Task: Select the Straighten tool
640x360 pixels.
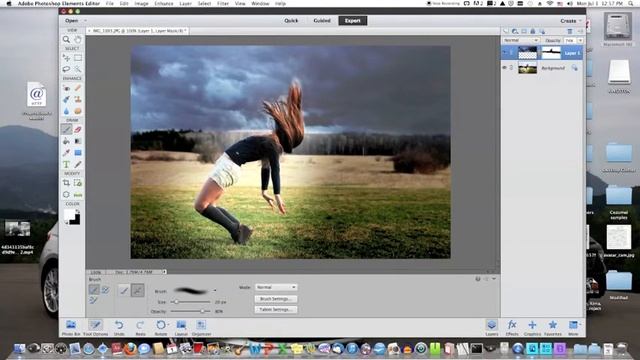Action: click(x=78, y=195)
